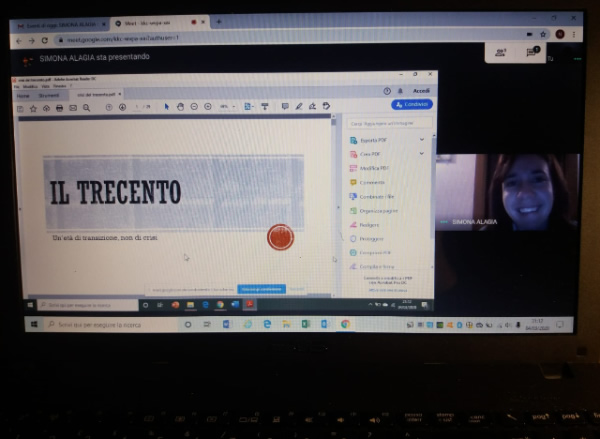
Task: Expand the Esporta PDF chevron
Action: click(422, 139)
